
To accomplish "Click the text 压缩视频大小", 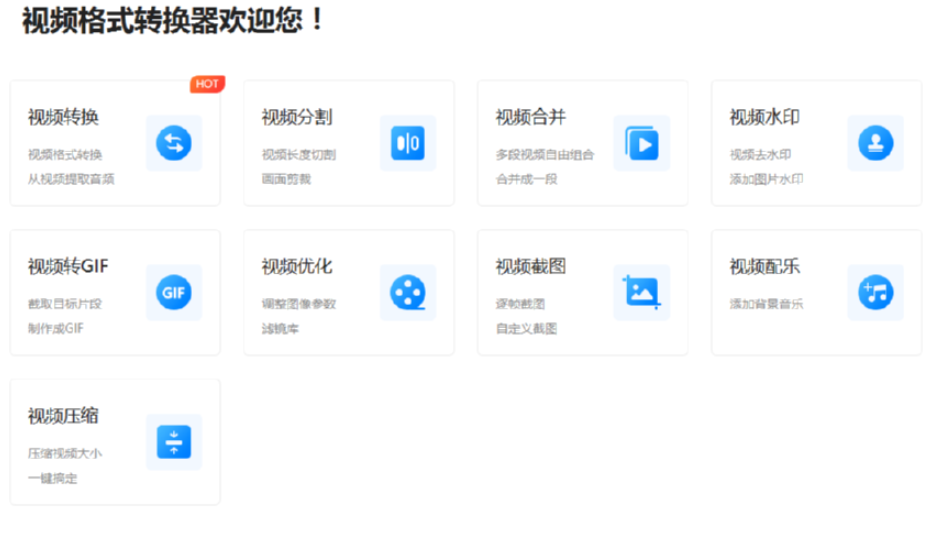I will 65,454.
